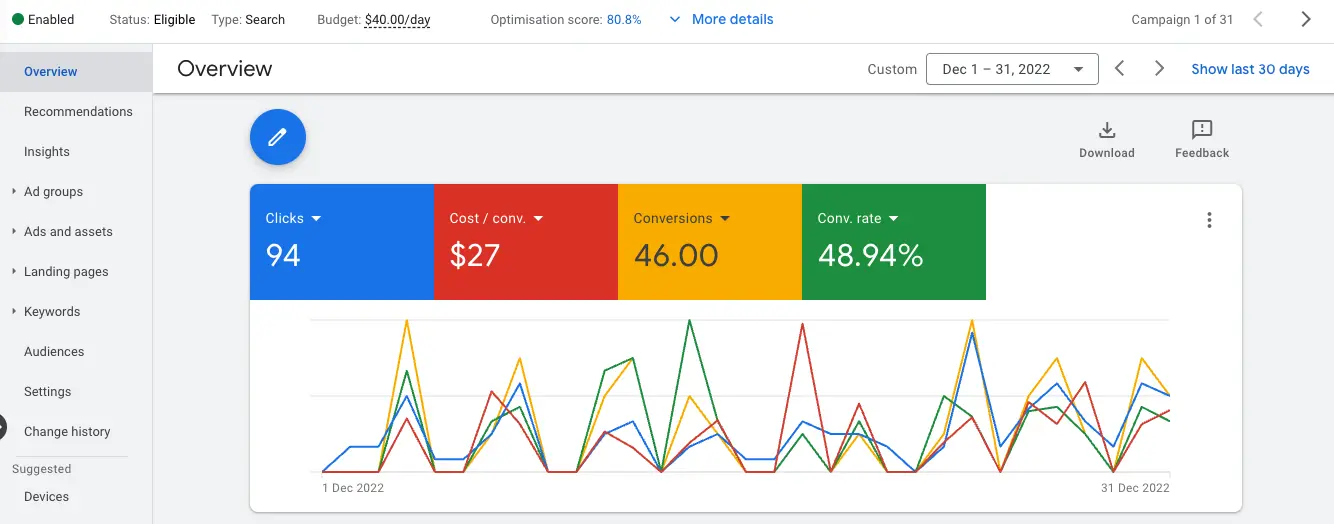Open Recommendations in the sidebar

click(x=78, y=111)
